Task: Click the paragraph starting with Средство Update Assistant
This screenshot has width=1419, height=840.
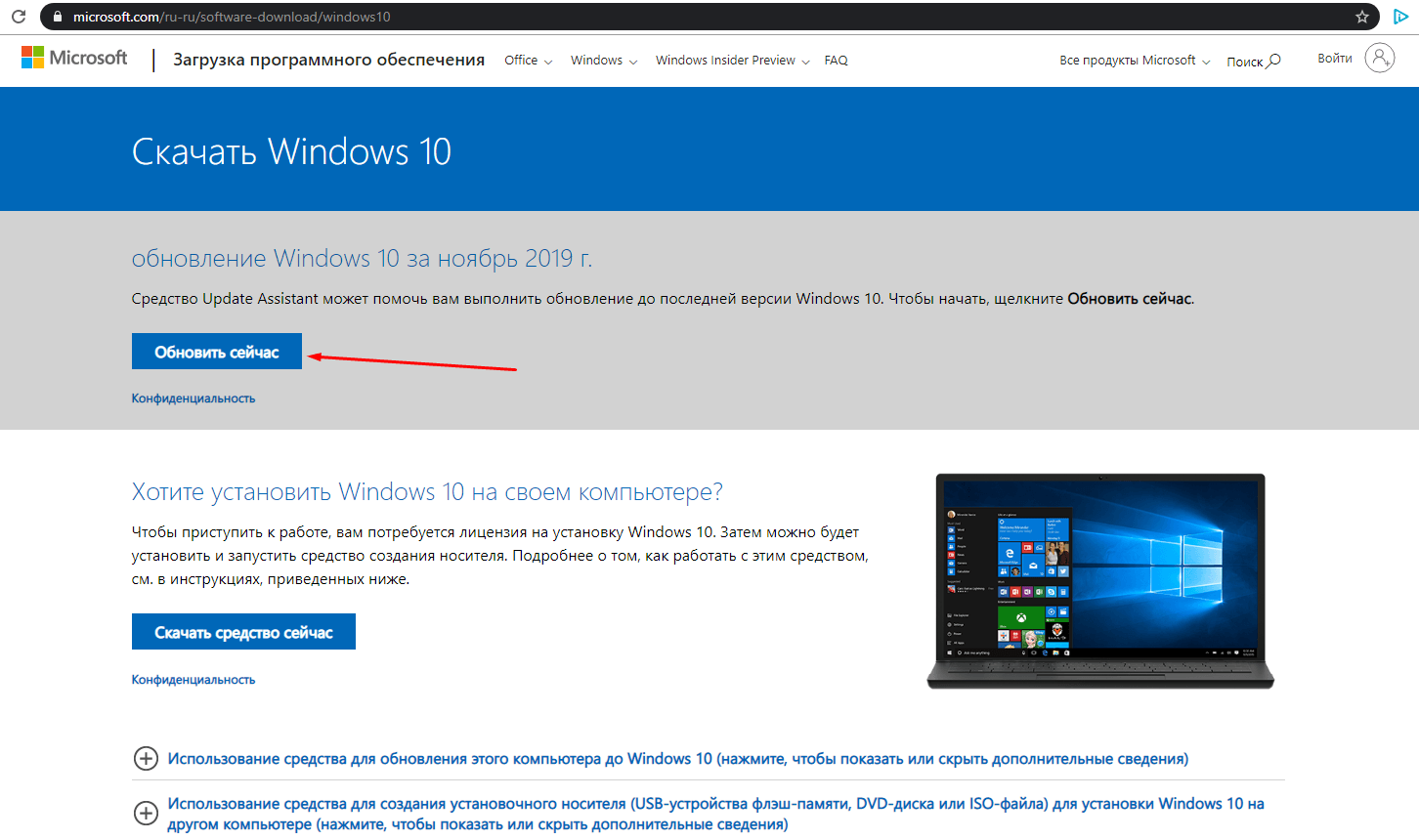Action: coord(663,299)
